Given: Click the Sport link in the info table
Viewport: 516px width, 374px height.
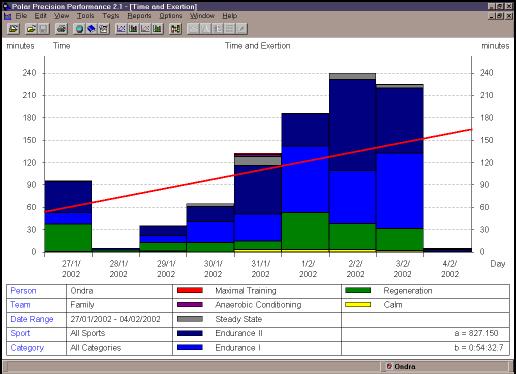Looking at the screenshot, I should coord(20,333).
